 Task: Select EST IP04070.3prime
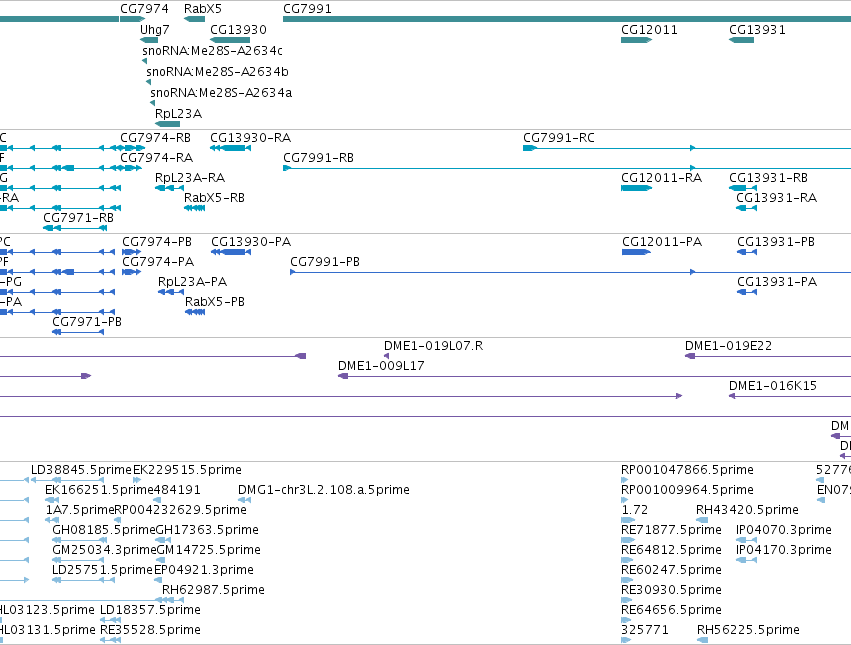784,530
